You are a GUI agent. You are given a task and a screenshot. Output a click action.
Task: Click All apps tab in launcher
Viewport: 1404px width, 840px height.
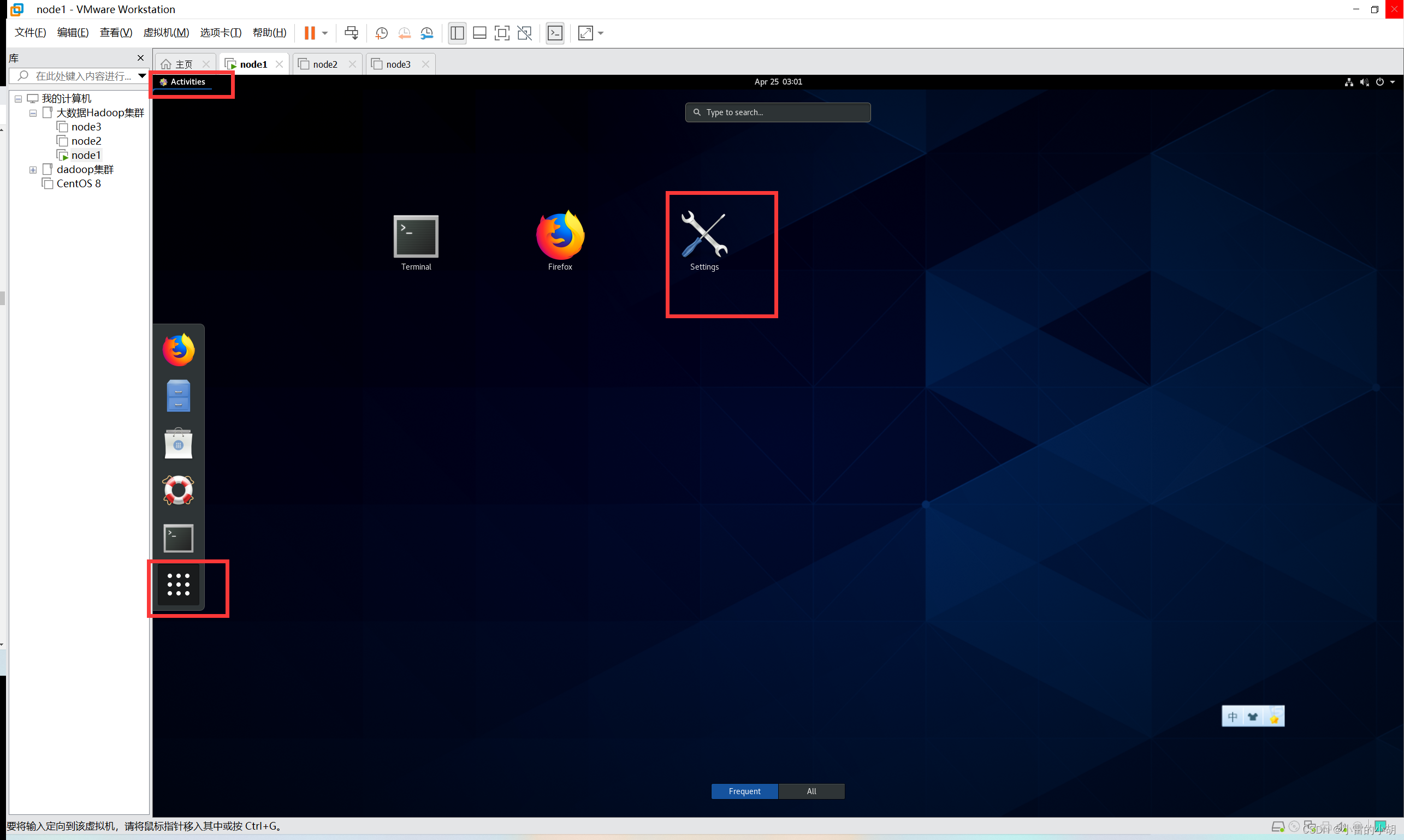point(811,790)
